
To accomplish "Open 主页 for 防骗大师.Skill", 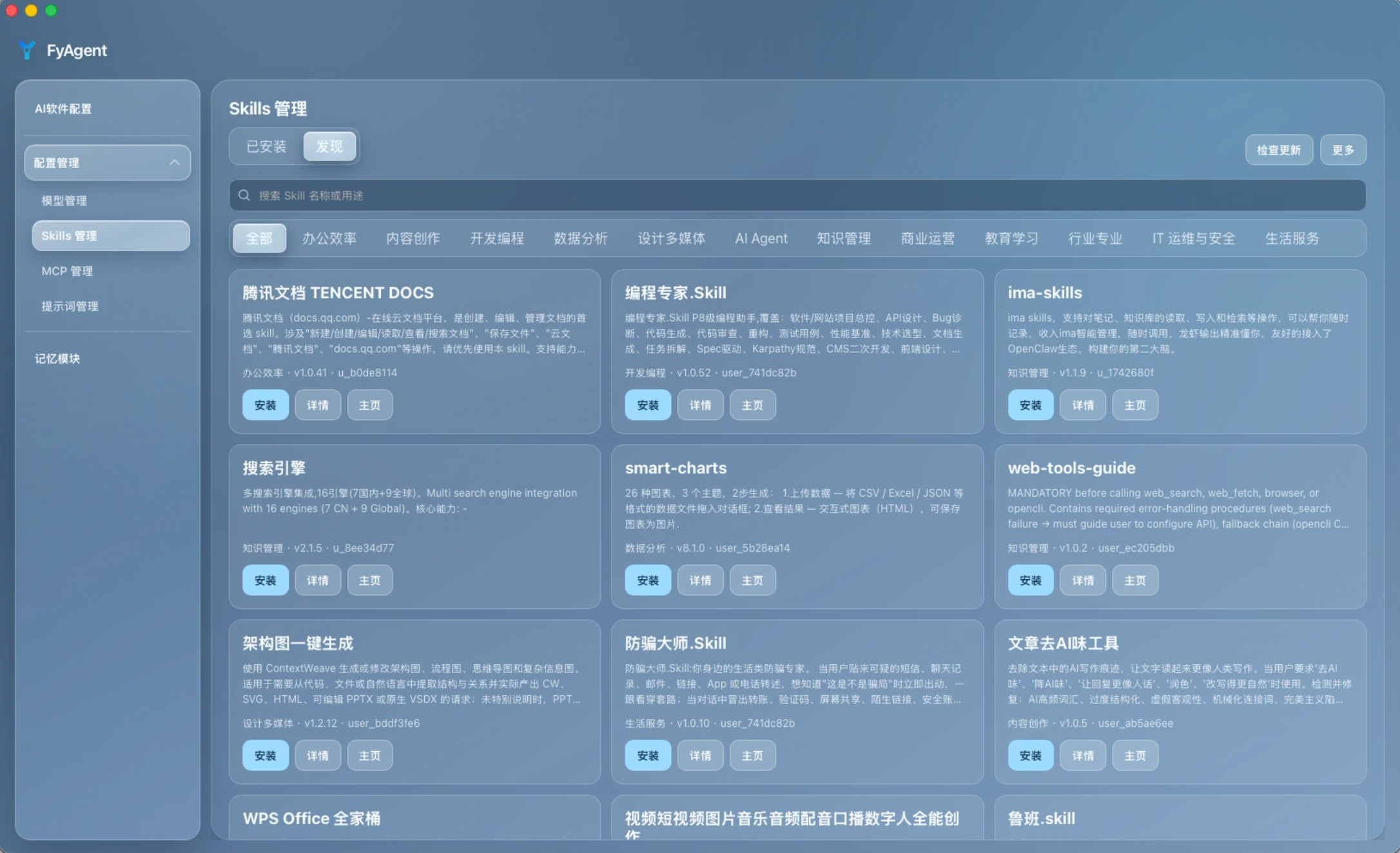I will click(x=752, y=756).
